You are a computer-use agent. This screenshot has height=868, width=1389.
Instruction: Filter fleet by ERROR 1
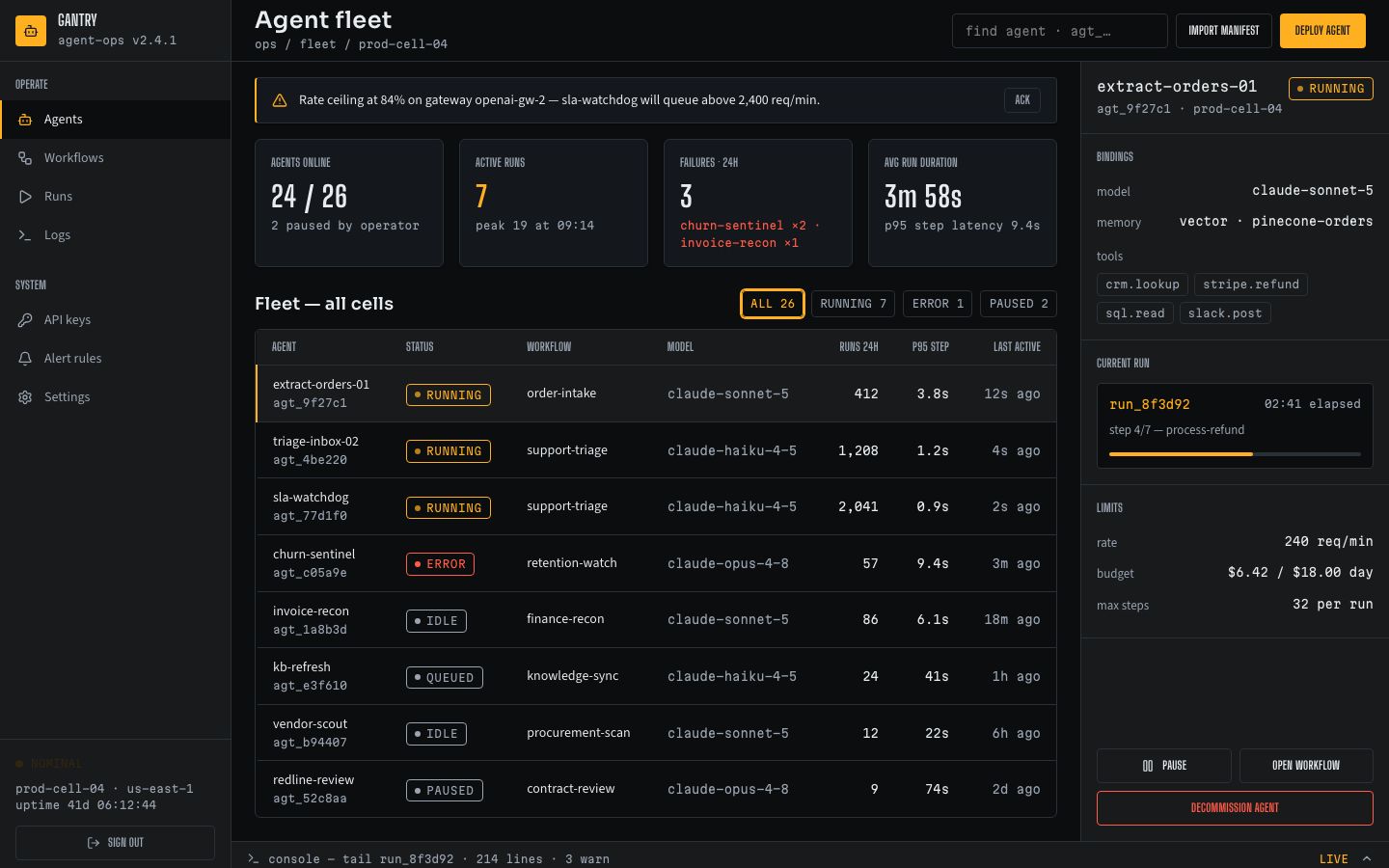tap(938, 304)
